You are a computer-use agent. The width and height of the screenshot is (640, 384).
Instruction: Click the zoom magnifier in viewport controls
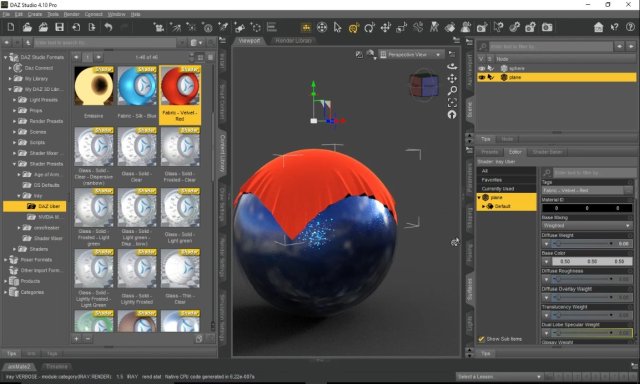tap(452, 90)
